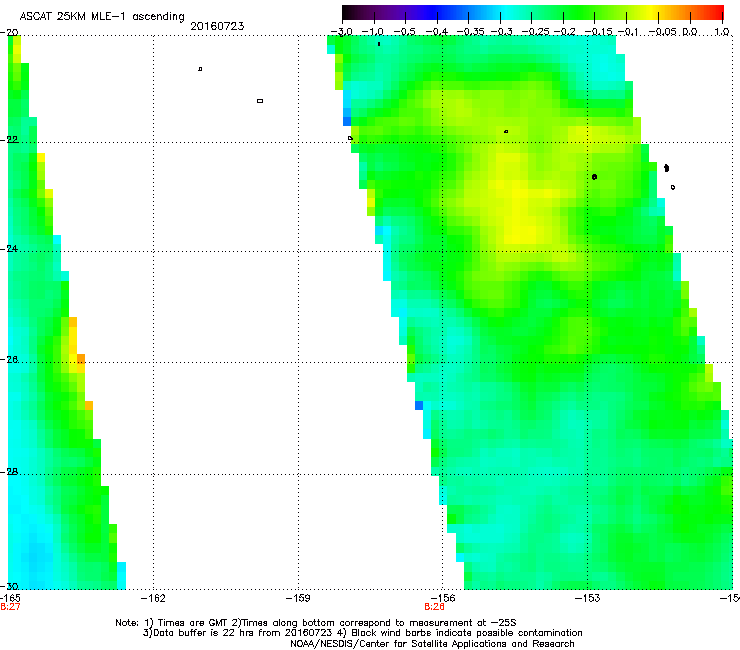Click the rainbow color scale bar

tap(532, 12)
